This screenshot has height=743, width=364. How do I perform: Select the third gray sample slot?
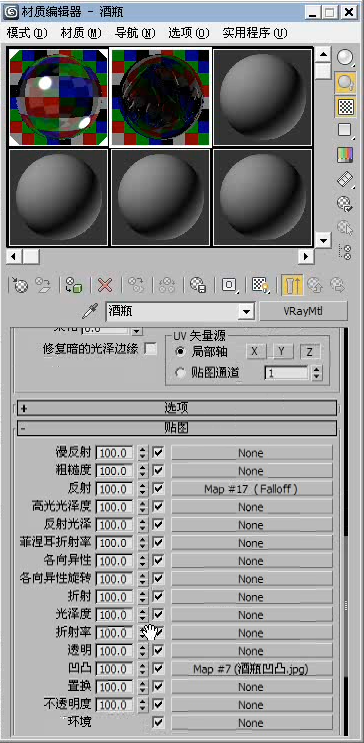click(263, 98)
